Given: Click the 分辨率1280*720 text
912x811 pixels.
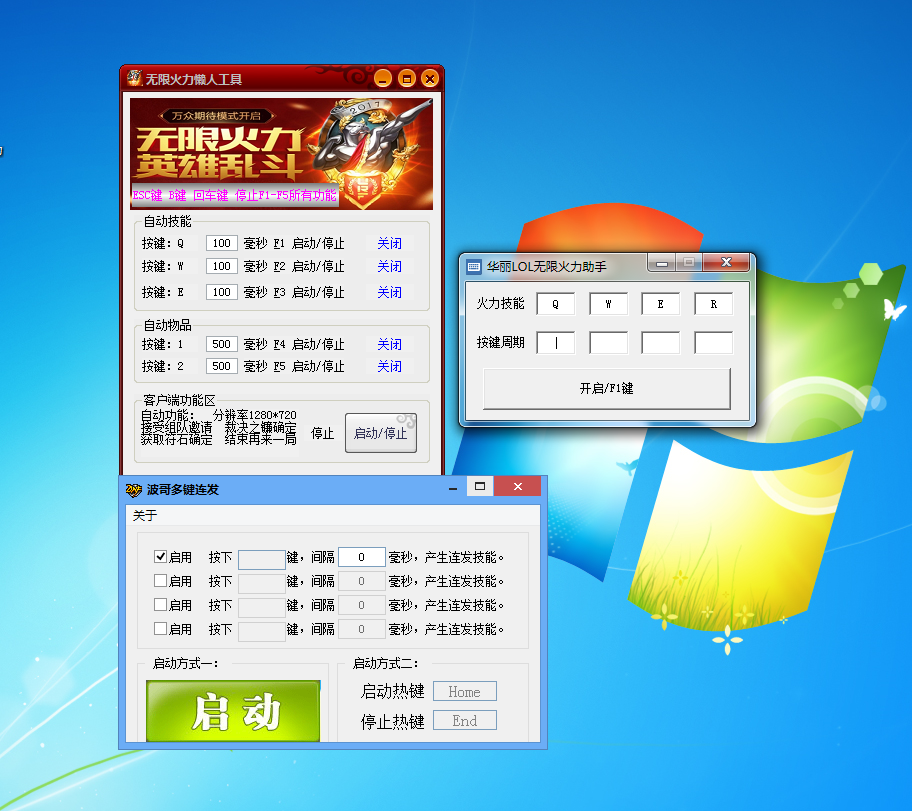Looking at the screenshot, I should point(255,415).
